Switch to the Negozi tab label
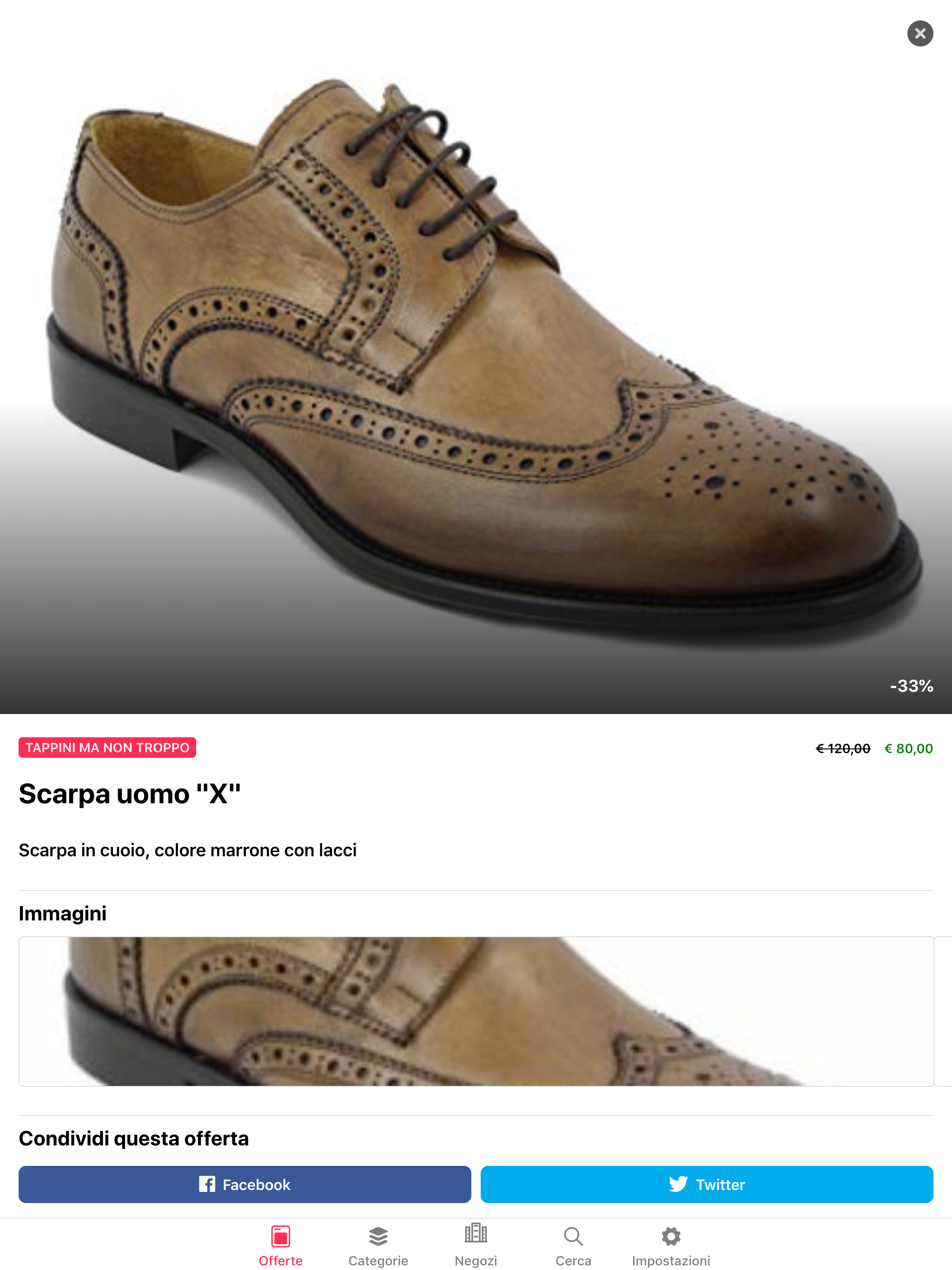This screenshot has width=952, height=1270. [476, 1260]
